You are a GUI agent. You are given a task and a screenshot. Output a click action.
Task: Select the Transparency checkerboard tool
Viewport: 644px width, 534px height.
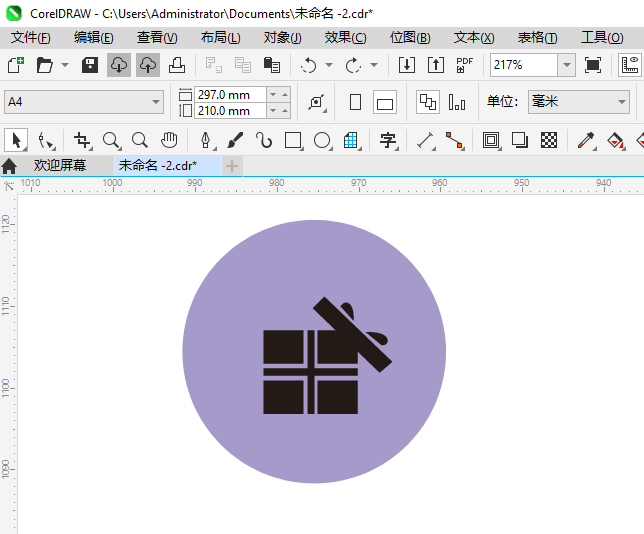(549, 140)
